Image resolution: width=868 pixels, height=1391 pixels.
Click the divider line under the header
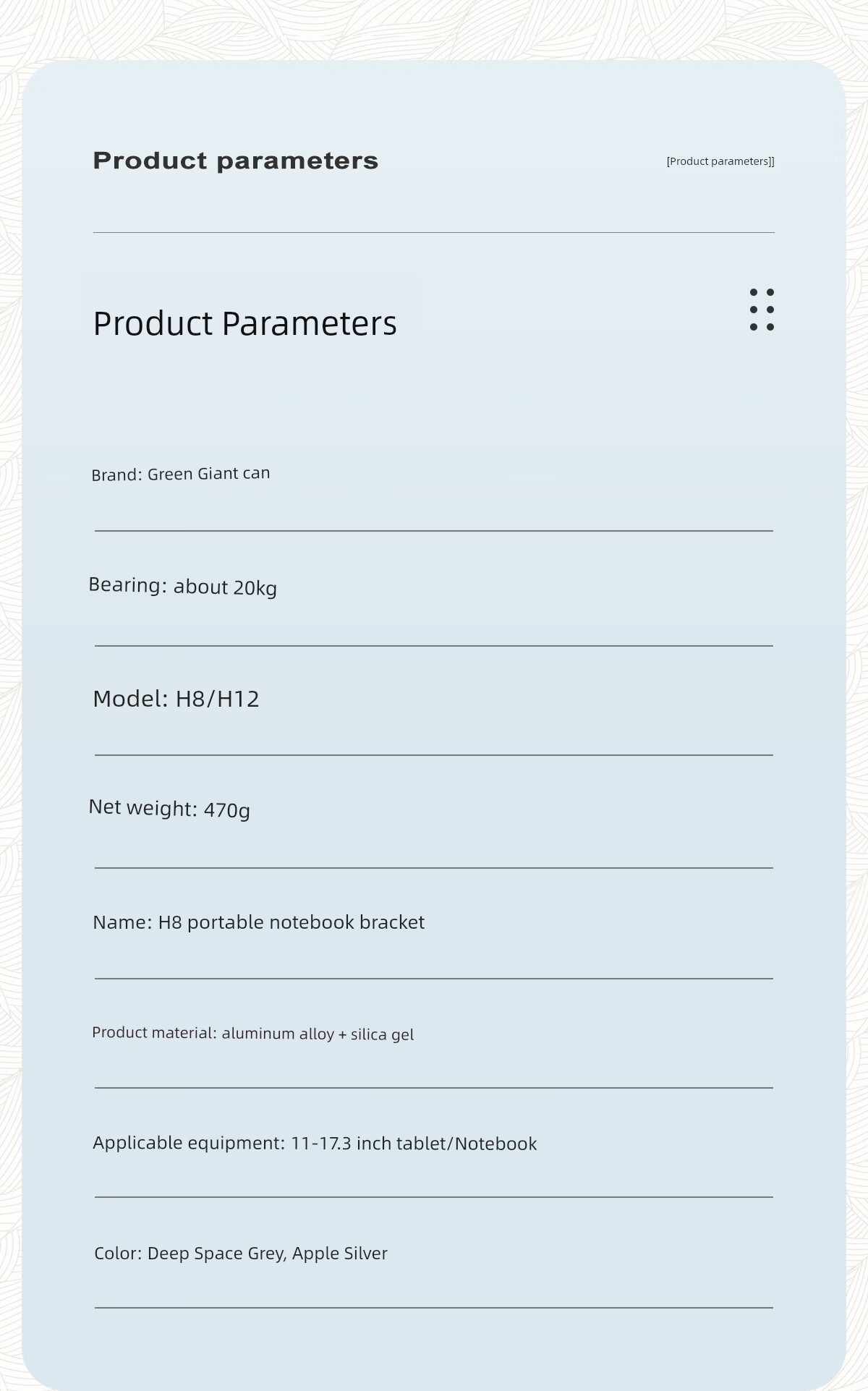434,232
